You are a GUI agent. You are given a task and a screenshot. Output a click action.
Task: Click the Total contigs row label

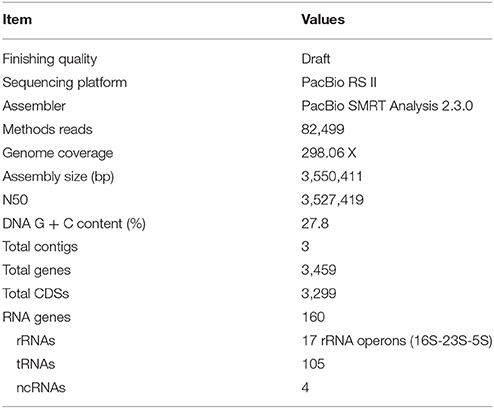pyautogui.click(x=40, y=247)
